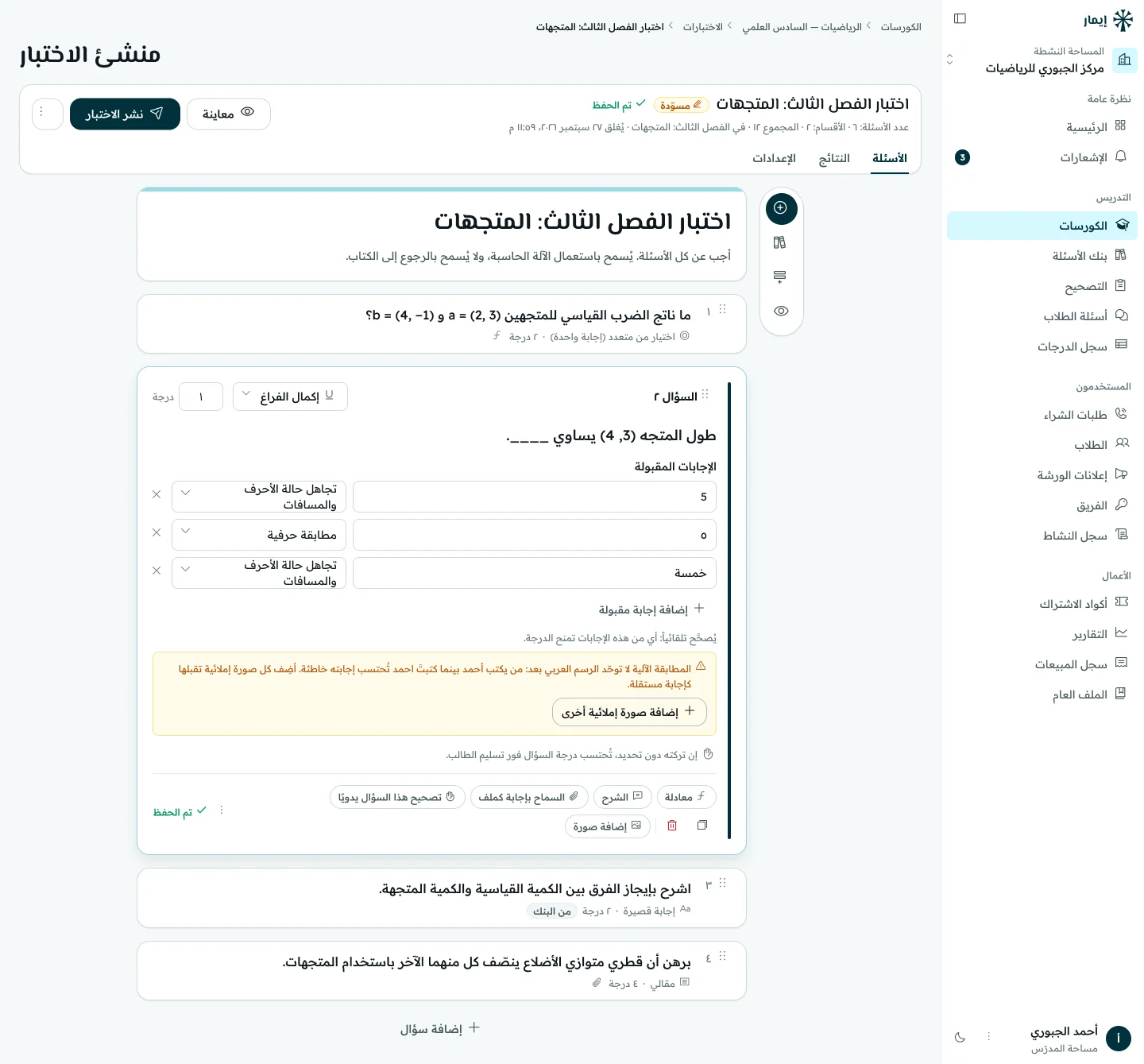Screen dimensions: 1144x1064
Task: Collapse the sidebar using the panel icon
Action: (960, 18)
